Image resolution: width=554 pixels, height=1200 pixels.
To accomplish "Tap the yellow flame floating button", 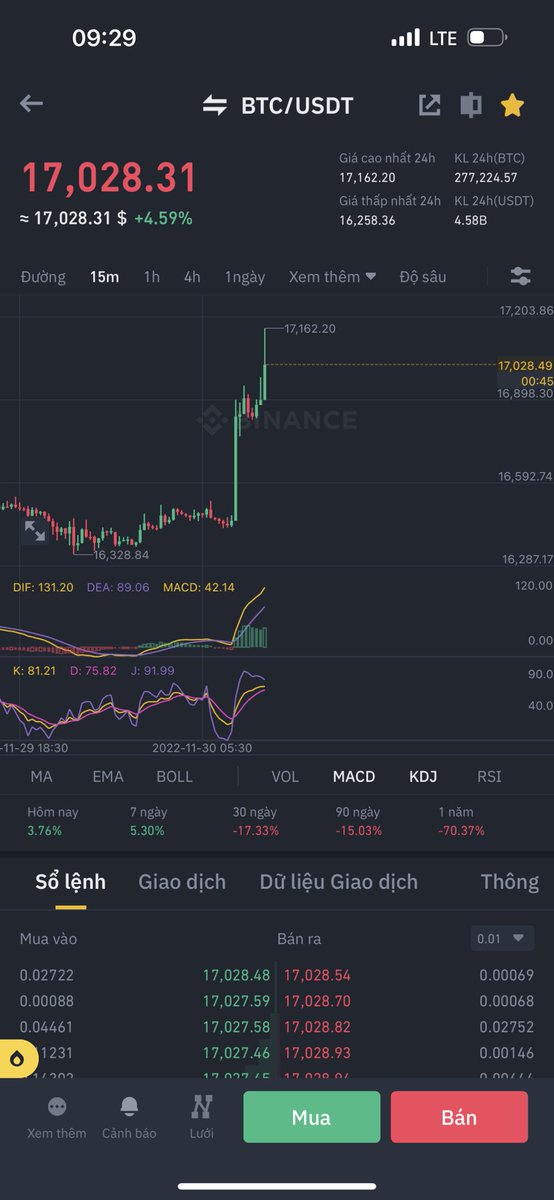I will click(x=17, y=1059).
